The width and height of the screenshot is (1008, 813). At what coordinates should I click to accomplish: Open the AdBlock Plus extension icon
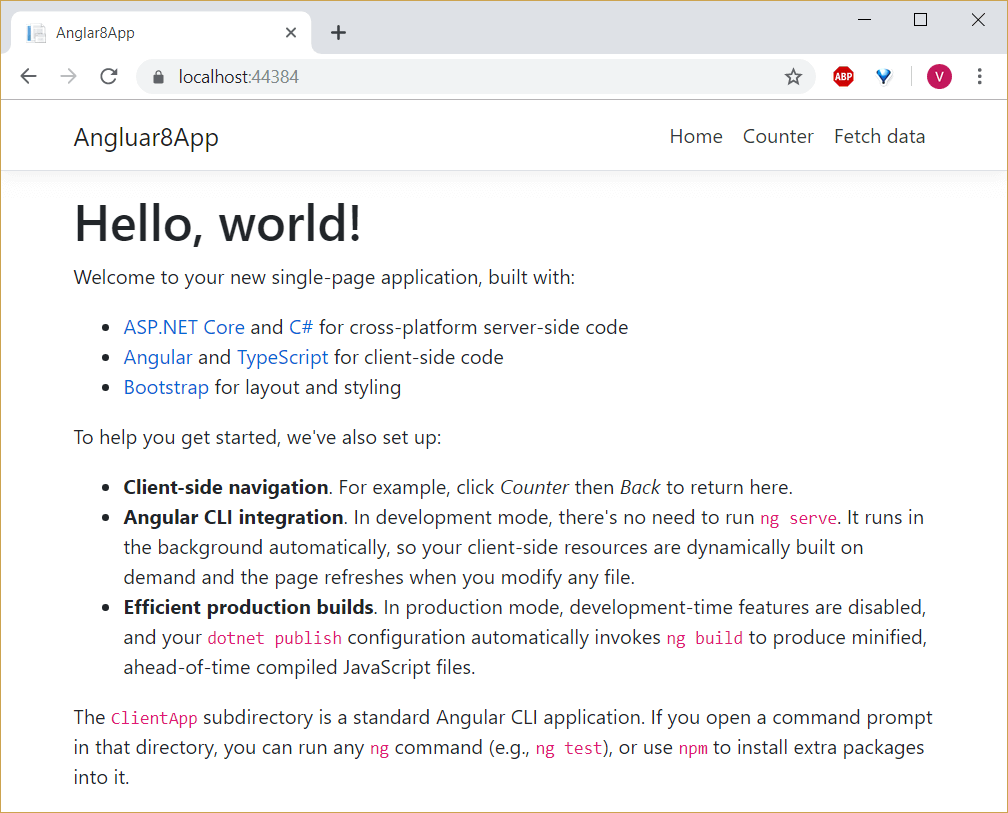tap(843, 77)
